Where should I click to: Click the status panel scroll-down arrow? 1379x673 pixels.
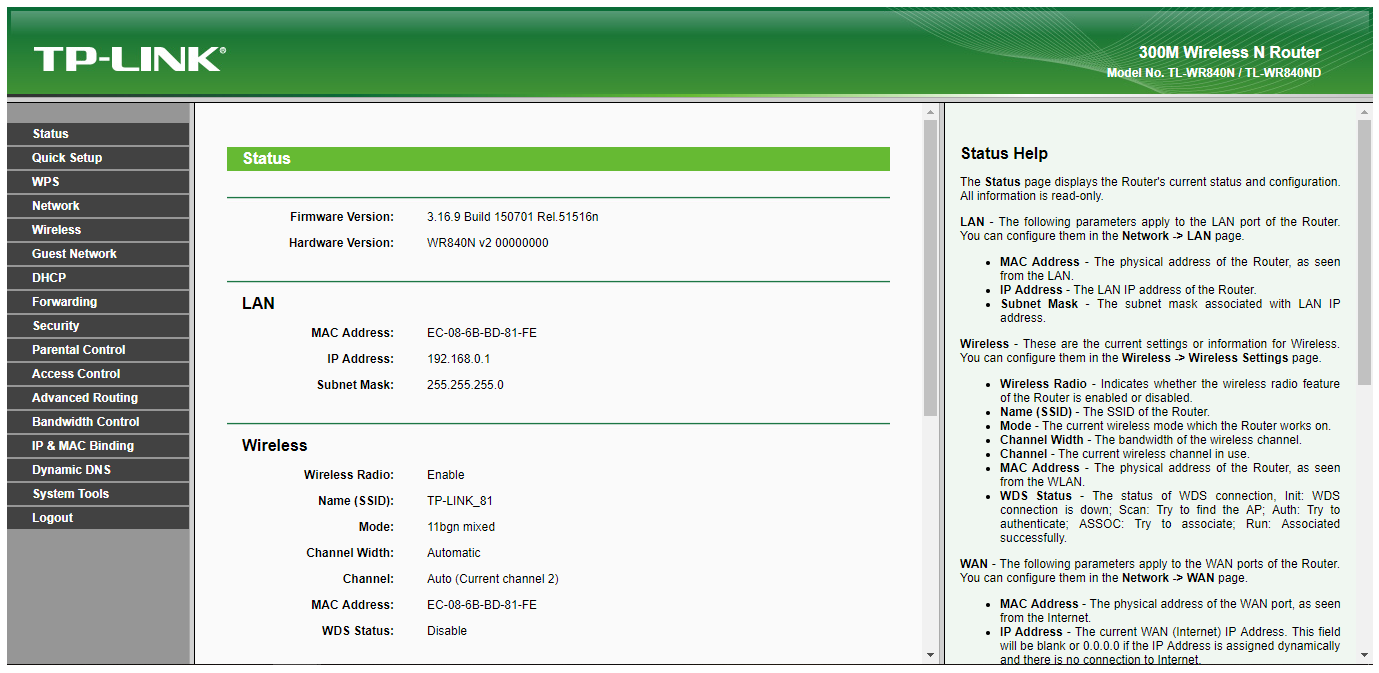pos(930,656)
